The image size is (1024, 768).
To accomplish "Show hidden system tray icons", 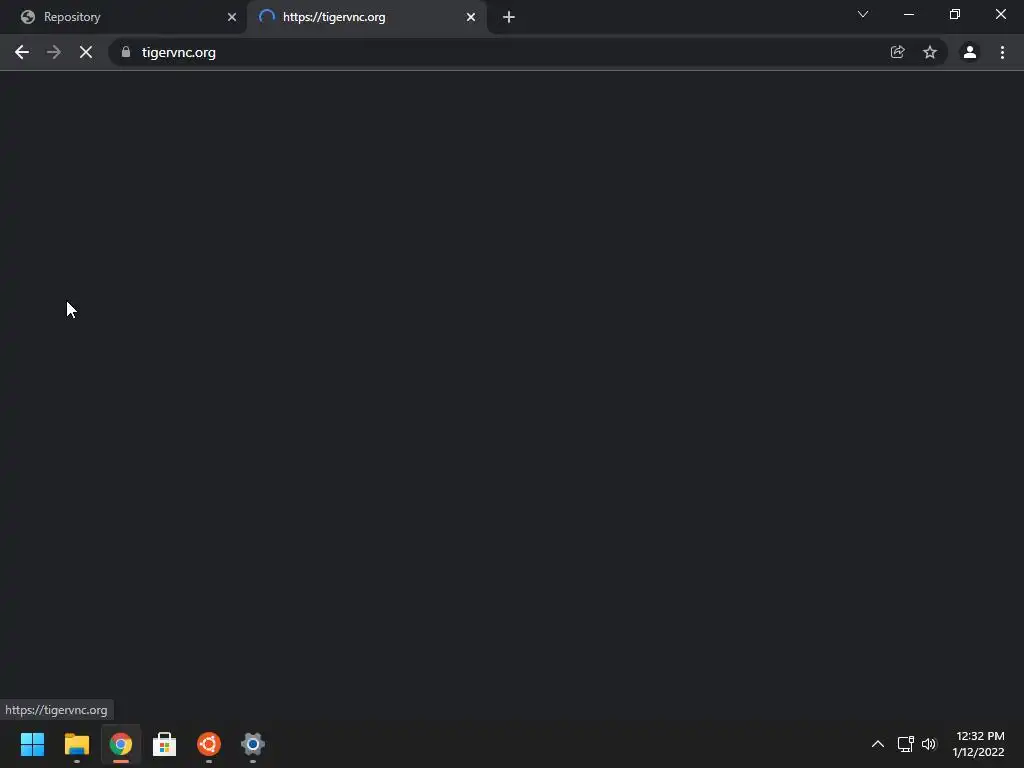I will [878, 744].
